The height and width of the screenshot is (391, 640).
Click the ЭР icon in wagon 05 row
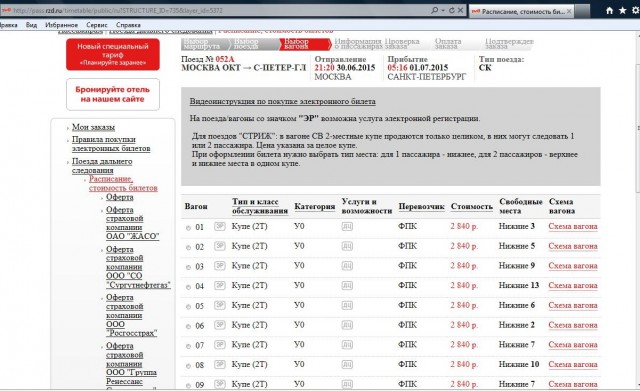[220, 305]
